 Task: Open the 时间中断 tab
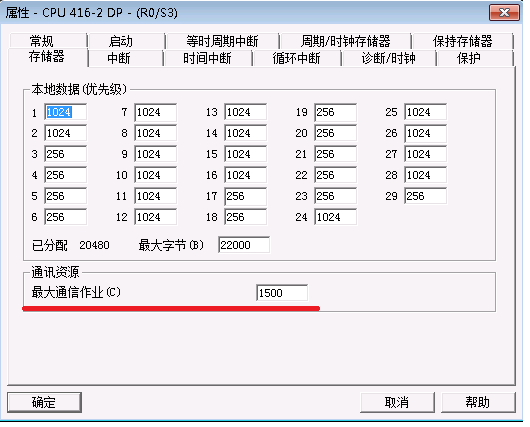[x=208, y=58]
